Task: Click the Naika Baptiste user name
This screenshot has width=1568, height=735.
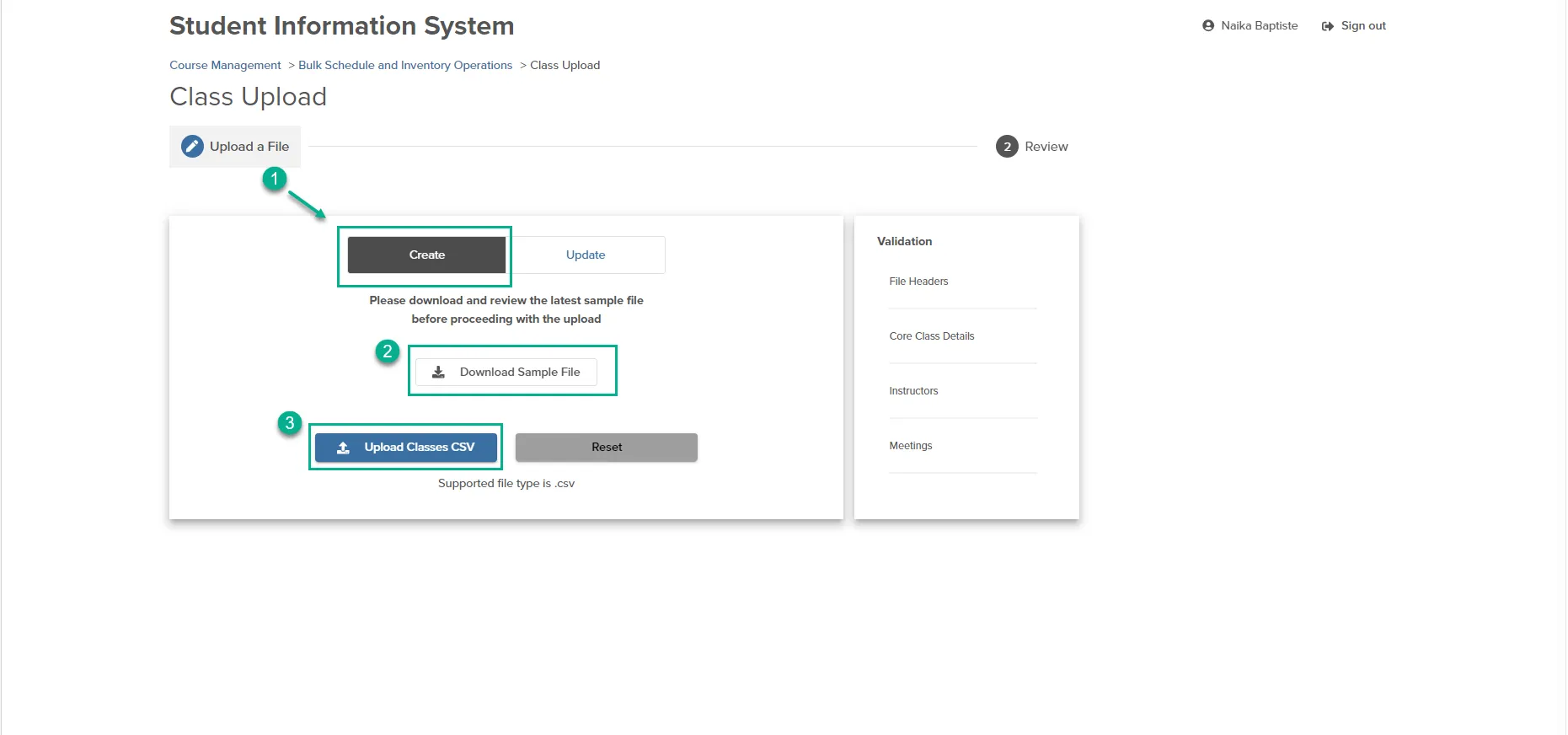Action: (x=1260, y=26)
